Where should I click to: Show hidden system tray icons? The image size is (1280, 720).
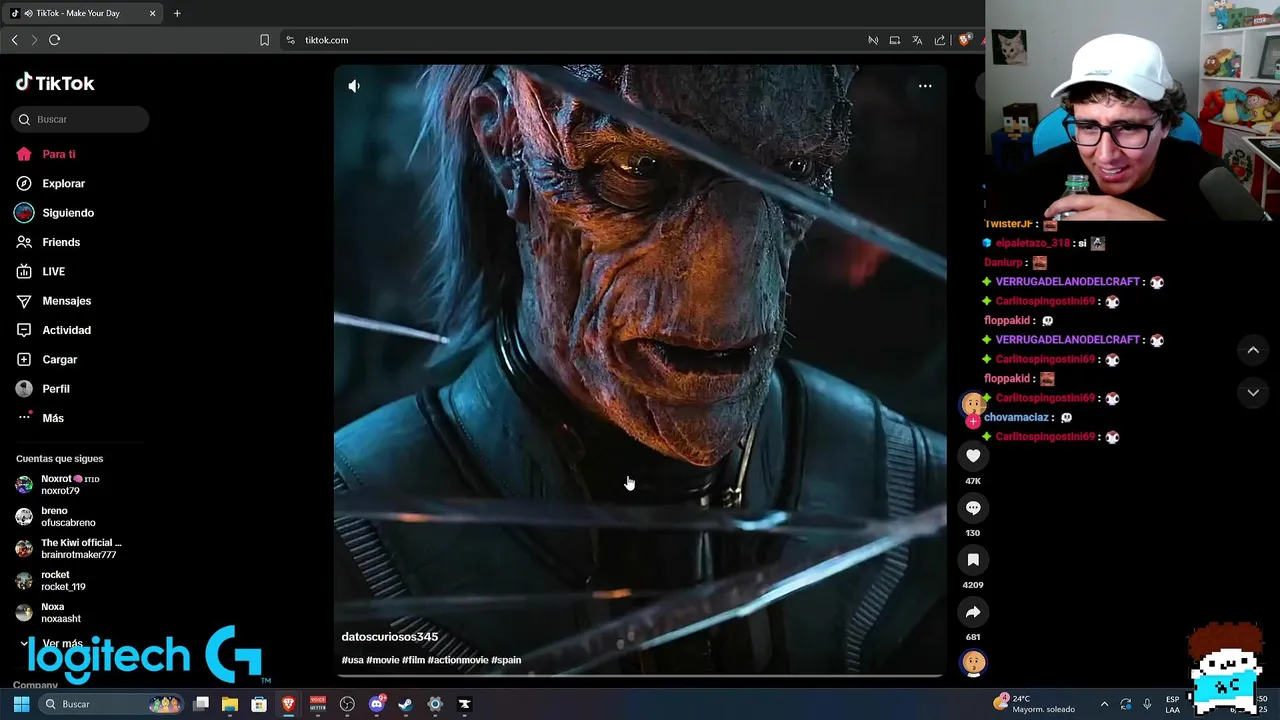pos(1104,704)
